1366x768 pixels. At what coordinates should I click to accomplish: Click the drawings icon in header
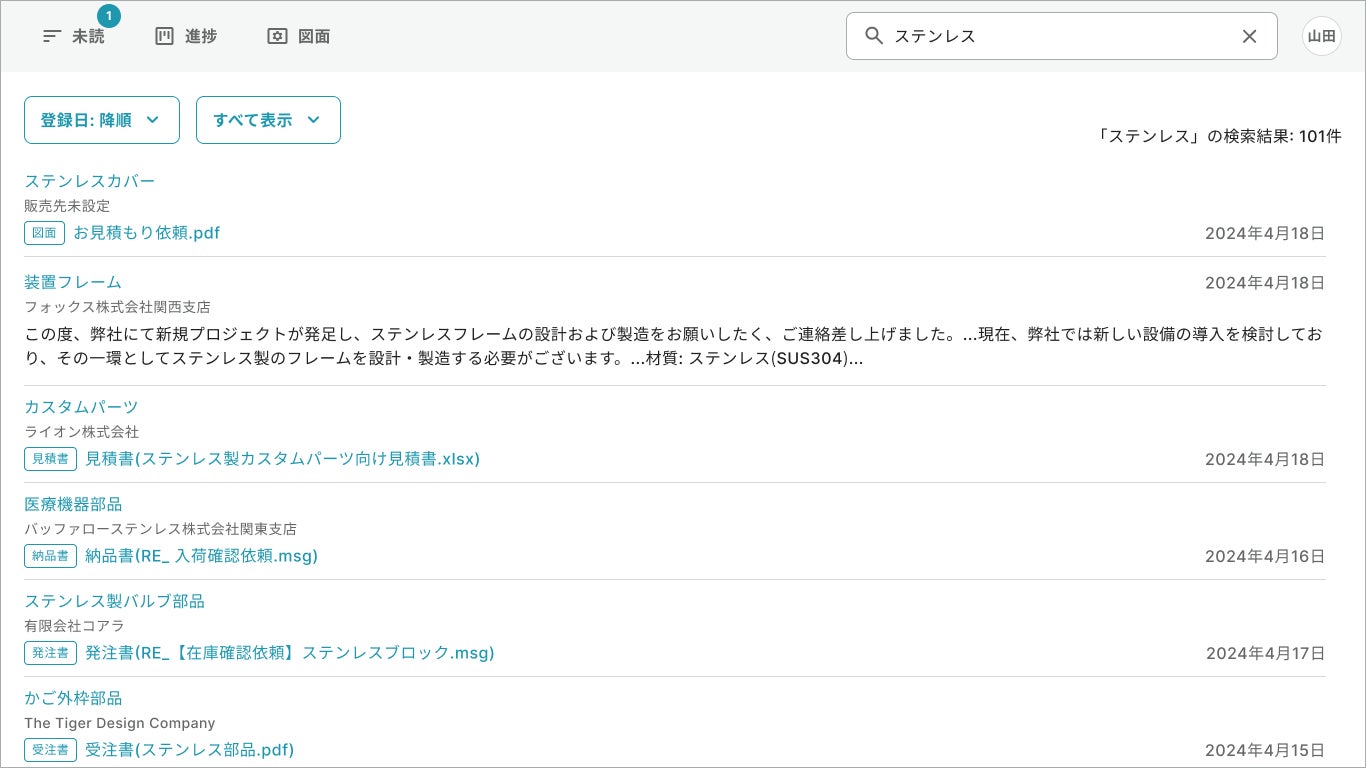click(277, 36)
